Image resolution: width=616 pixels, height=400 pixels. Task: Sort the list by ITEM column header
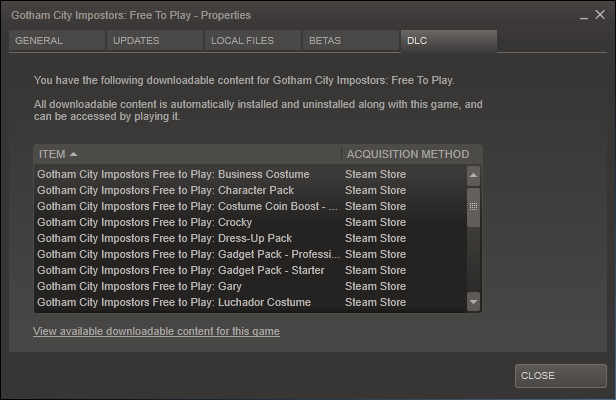click(187, 154)
